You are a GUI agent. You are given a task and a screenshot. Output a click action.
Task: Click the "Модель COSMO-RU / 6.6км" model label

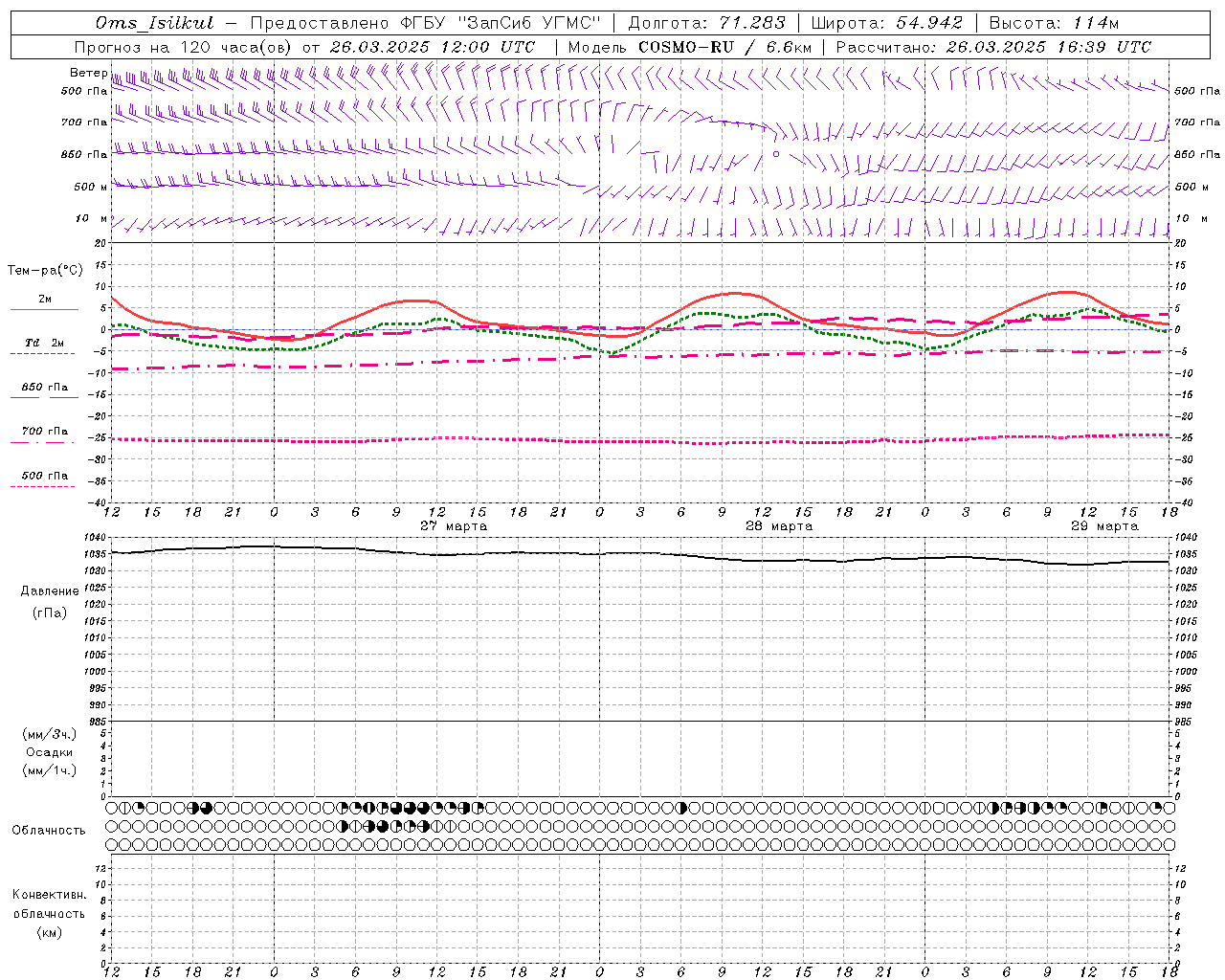tap(689, 47)
